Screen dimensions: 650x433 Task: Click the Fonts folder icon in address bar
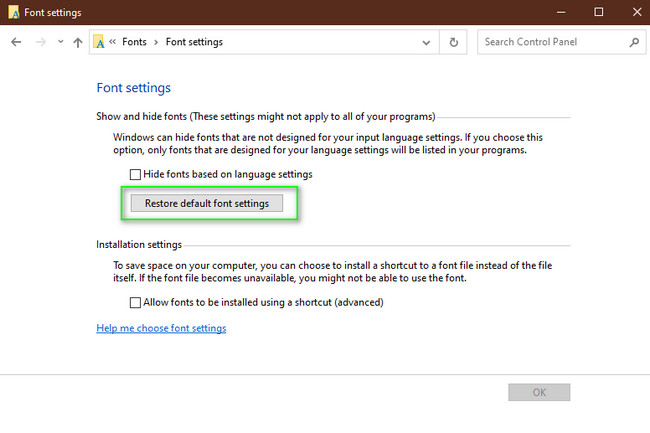pos(99,41)
